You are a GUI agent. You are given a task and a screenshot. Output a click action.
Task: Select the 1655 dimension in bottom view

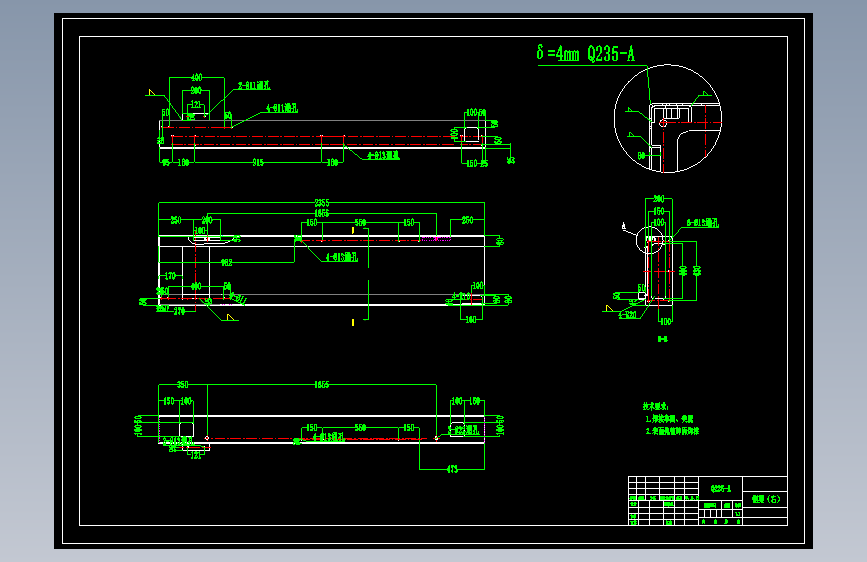click(321, 384)
